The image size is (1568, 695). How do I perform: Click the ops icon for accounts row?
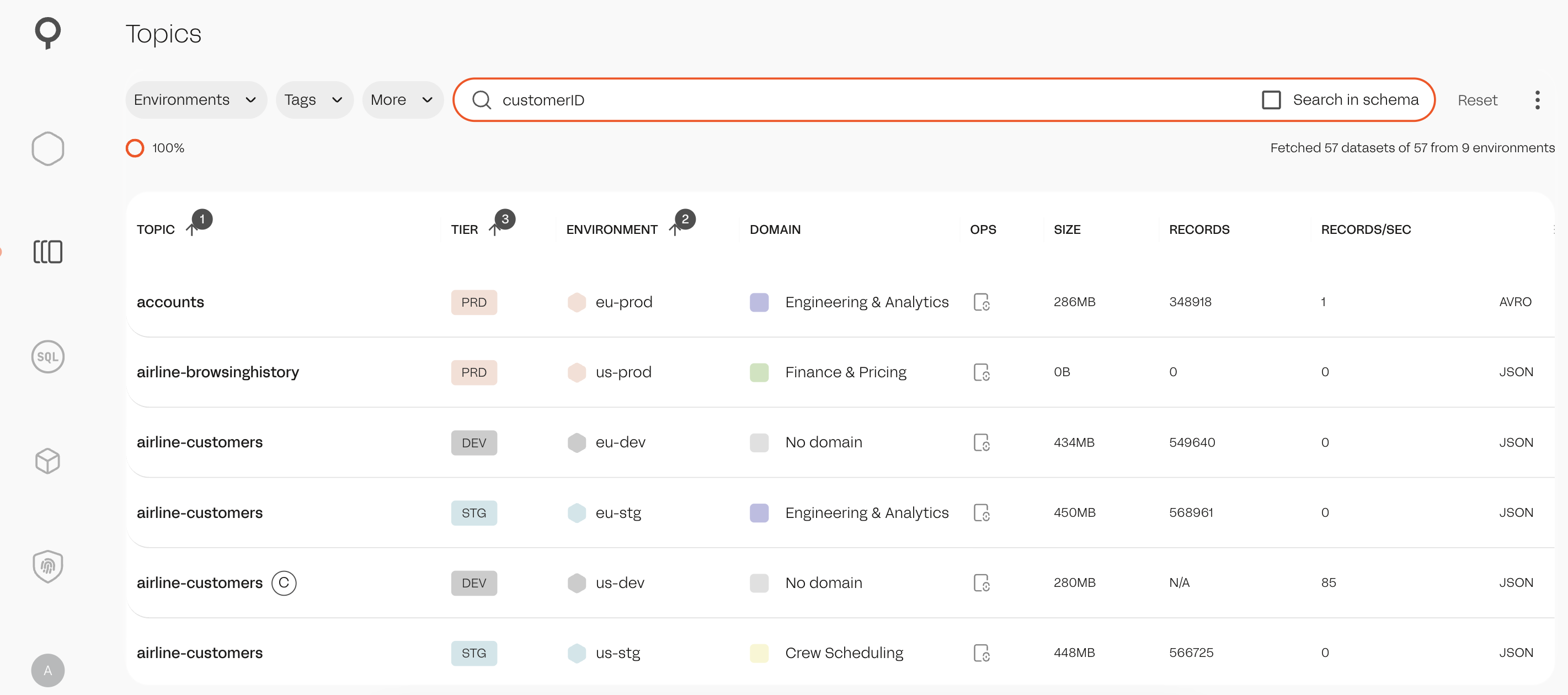[x=981, y=302]
